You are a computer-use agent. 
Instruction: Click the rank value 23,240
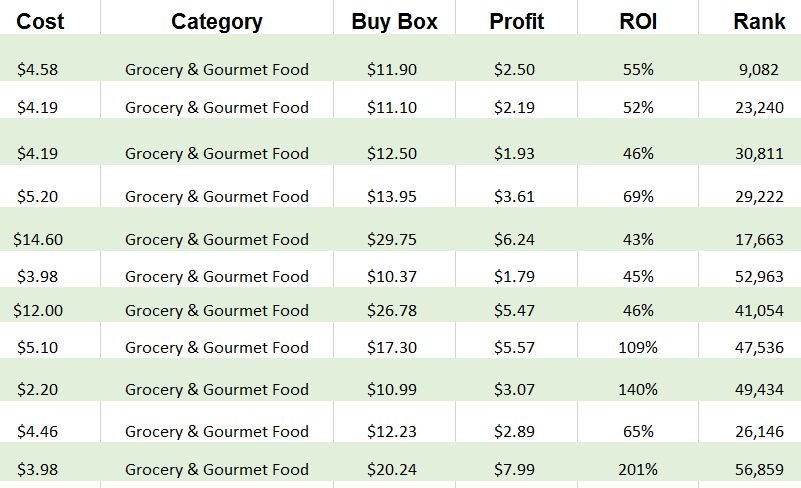click(759, 107)
